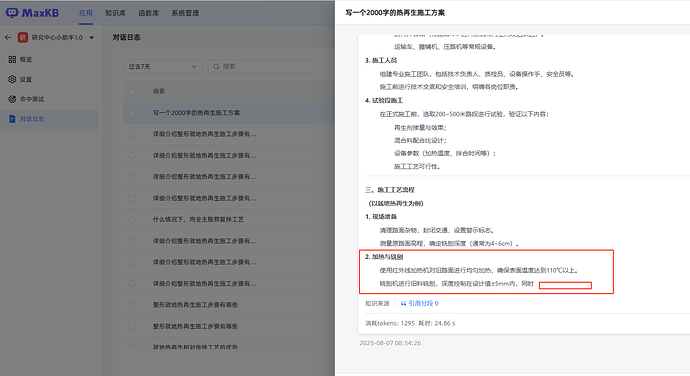
Task: Toggle the select-all checkbox beside 摘要 header
Action: (x=132, y=92)
